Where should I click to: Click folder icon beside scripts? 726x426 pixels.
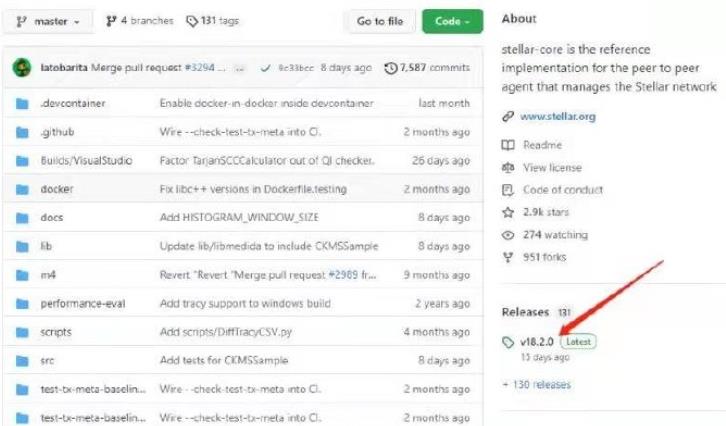coord(22,332)
